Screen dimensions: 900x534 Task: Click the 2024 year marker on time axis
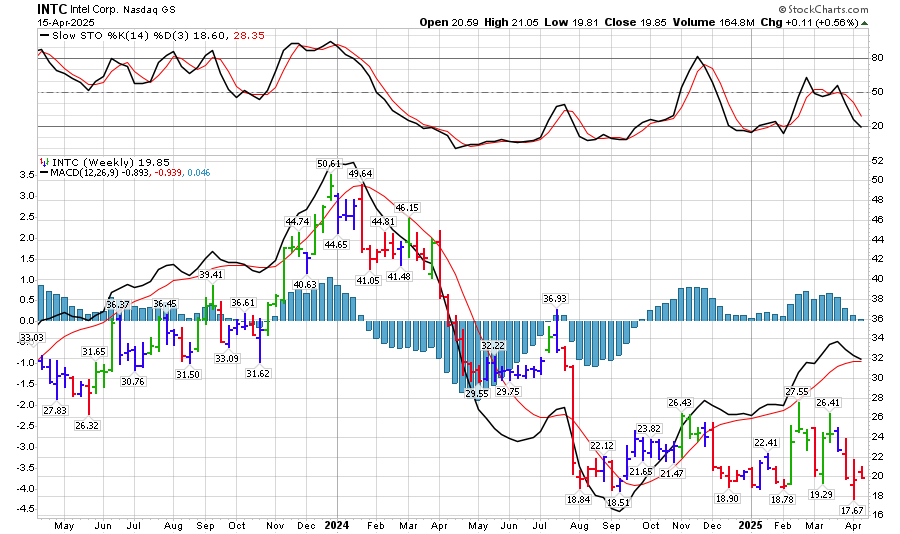[336, 525]
